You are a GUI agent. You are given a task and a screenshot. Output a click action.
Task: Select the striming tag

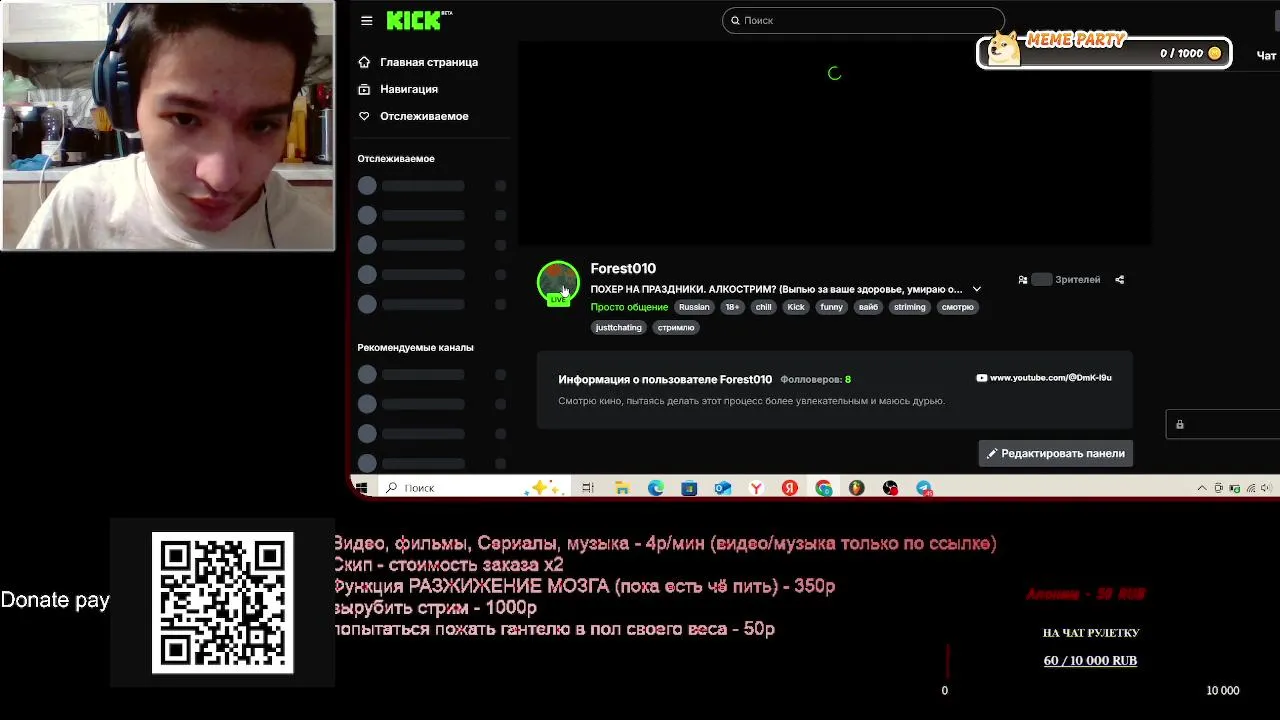pos(910,307)
